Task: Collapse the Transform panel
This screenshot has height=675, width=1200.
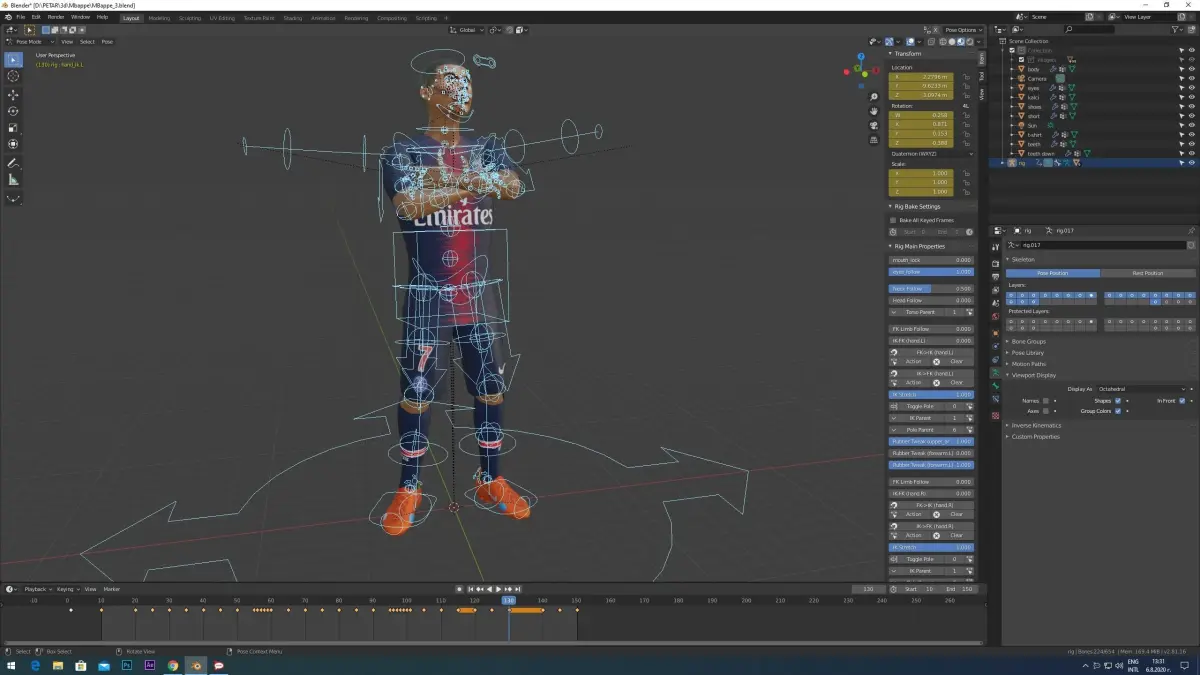Action: (906, 54)
